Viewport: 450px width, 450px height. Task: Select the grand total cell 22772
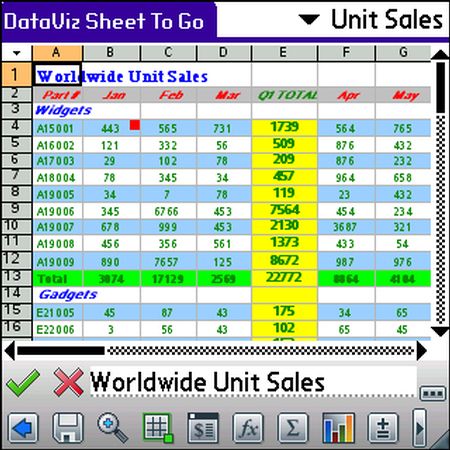tap(284, 278)
